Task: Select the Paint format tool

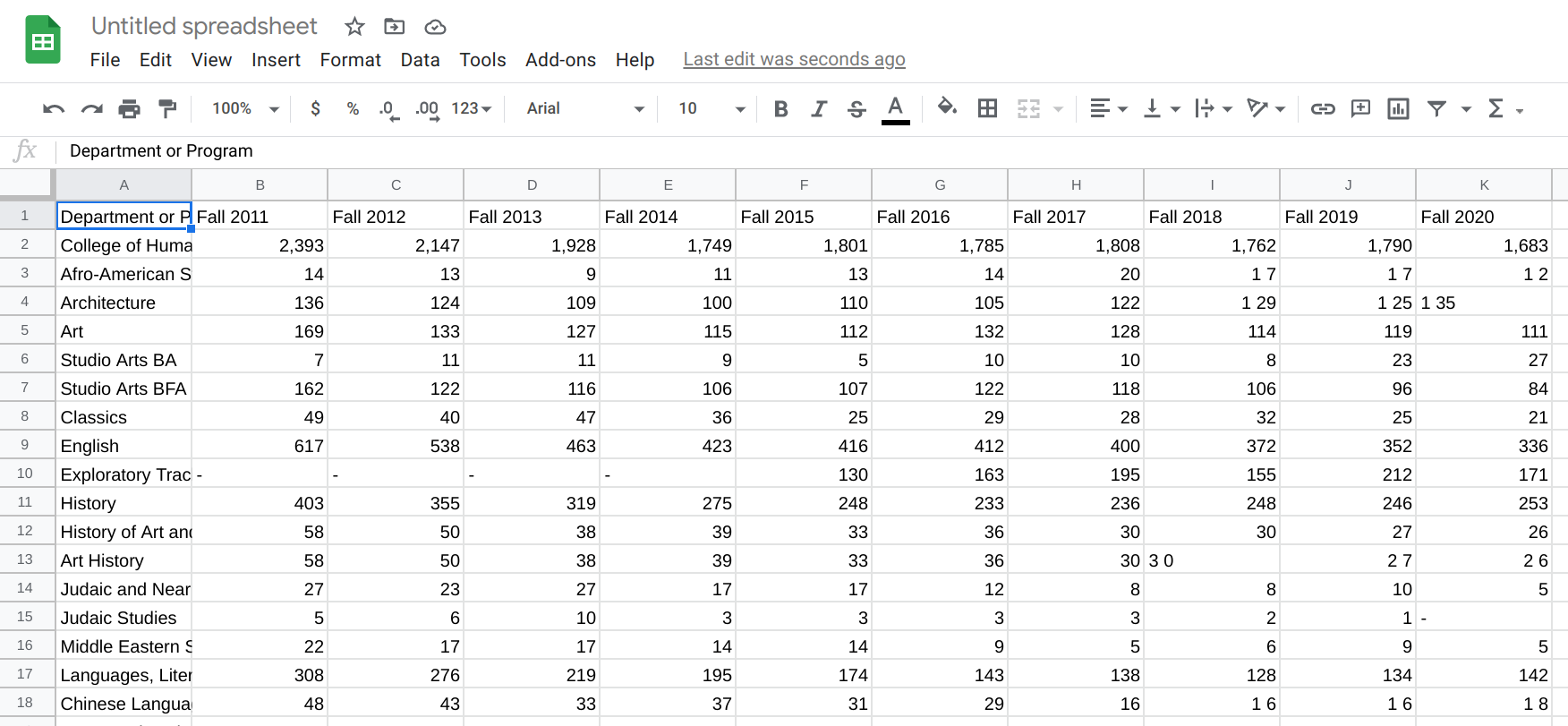Action: 167,109
